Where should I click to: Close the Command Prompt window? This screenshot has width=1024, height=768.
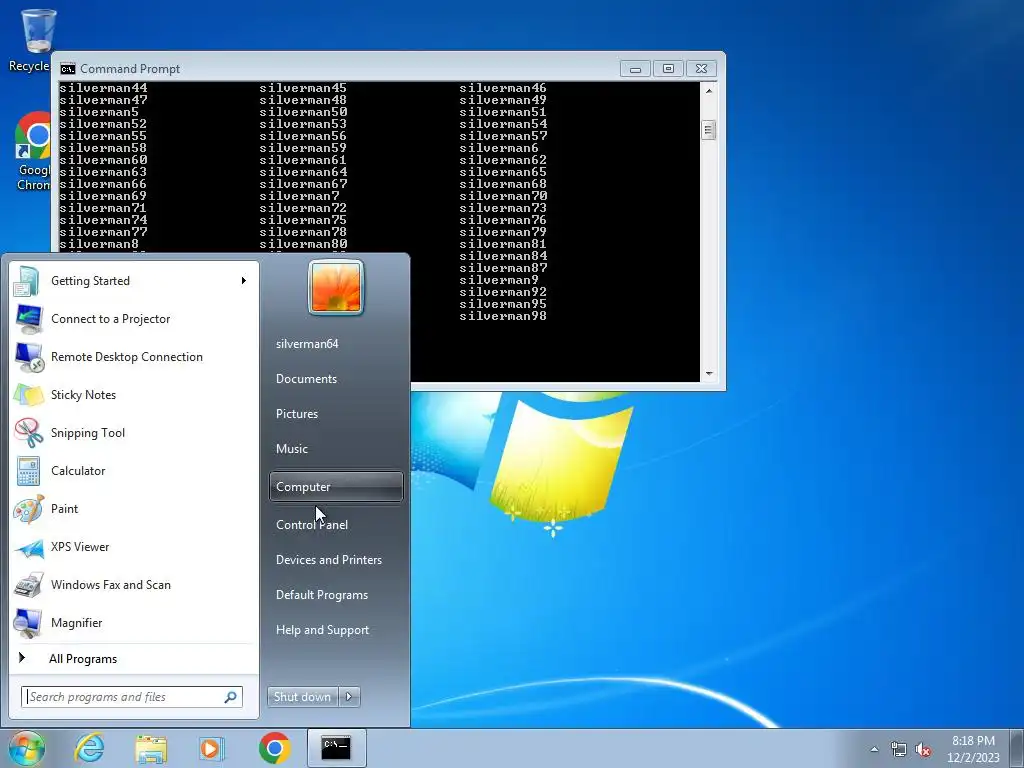click(701, 69)
